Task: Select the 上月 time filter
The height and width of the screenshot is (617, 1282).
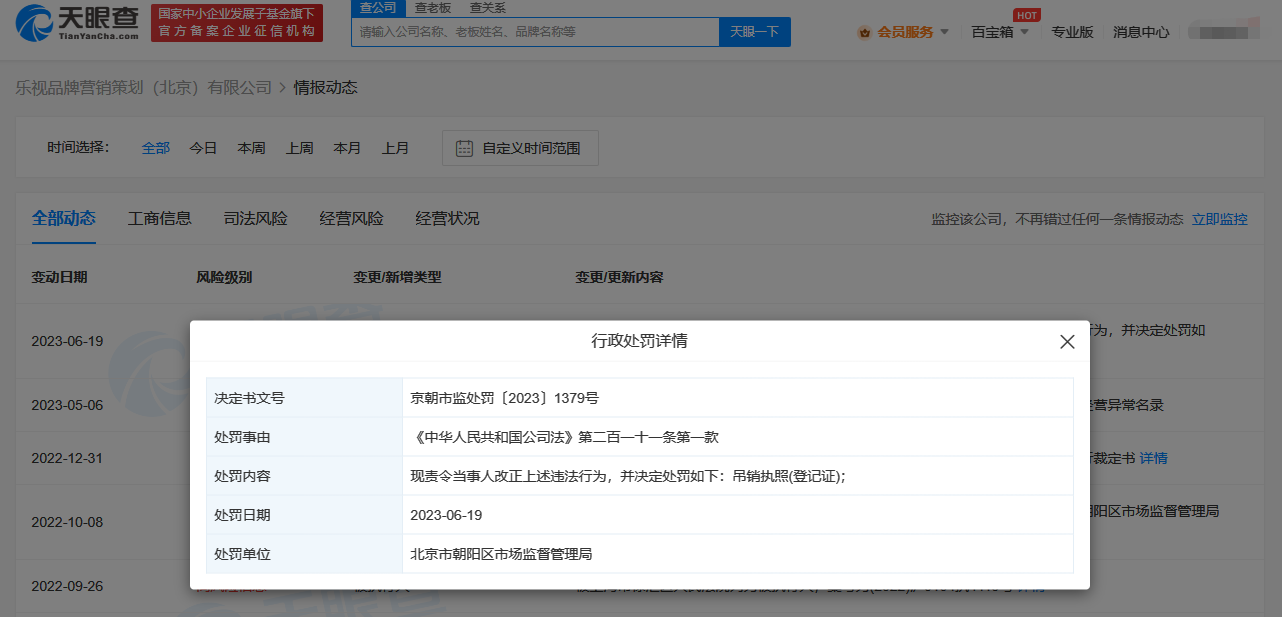Action: pyautogui.click(x=396, y=148)
